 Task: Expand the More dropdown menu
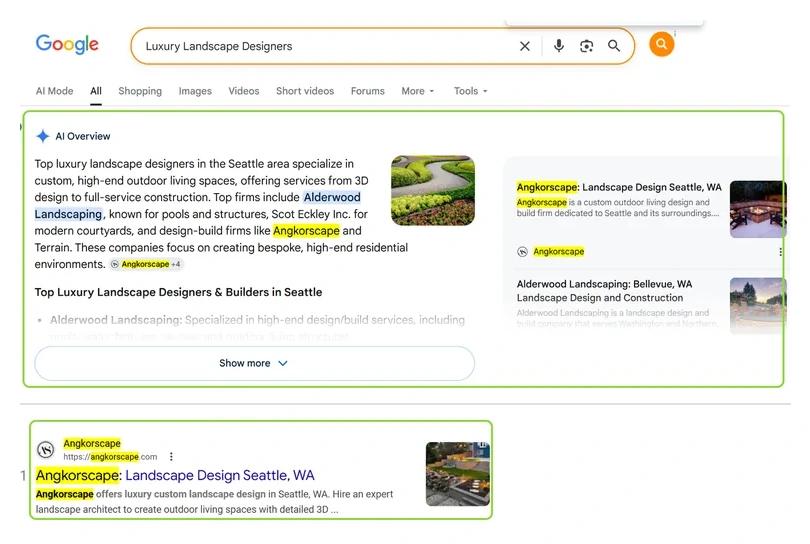417,91
